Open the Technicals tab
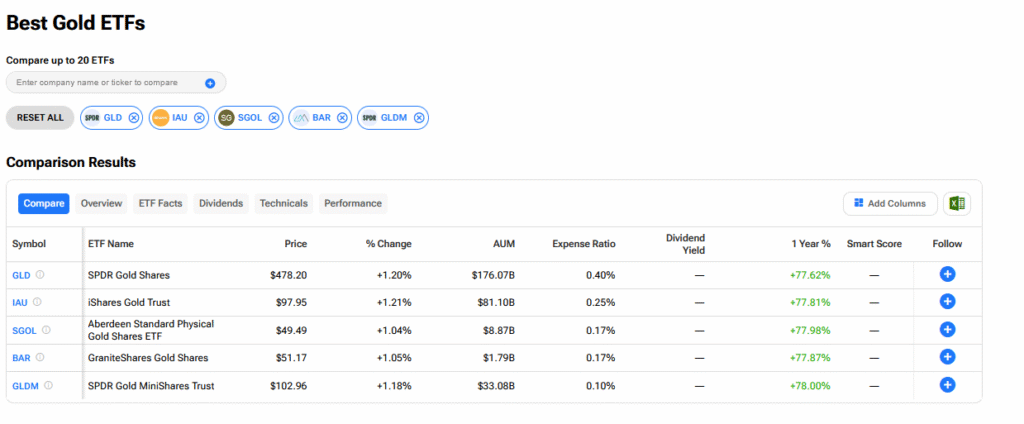This screenshot has height=424, width=1024. pos(283,203)
